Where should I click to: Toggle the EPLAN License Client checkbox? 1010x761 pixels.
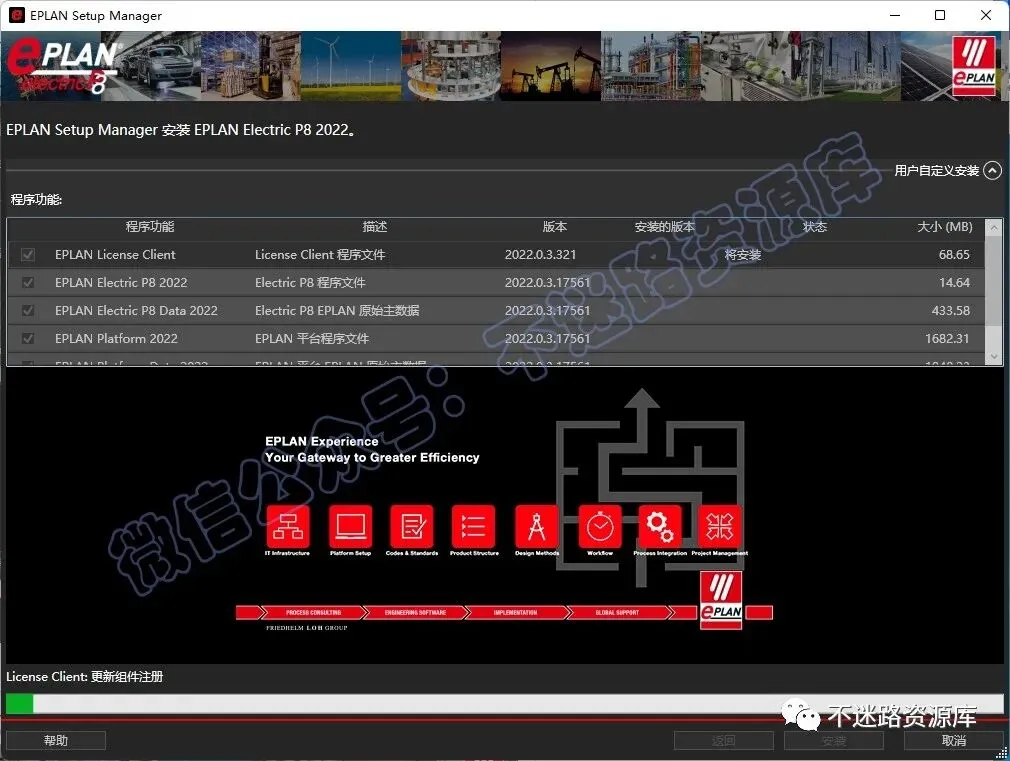pos(28,255)
